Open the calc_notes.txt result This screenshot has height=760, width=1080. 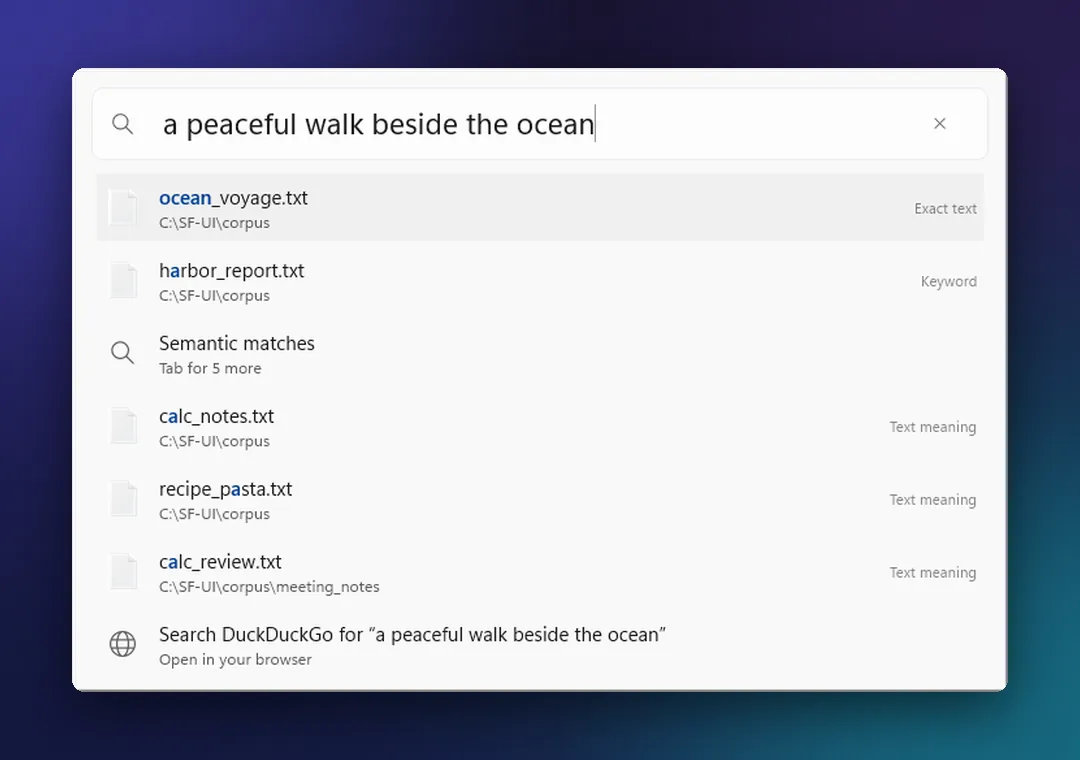point(539,427)
